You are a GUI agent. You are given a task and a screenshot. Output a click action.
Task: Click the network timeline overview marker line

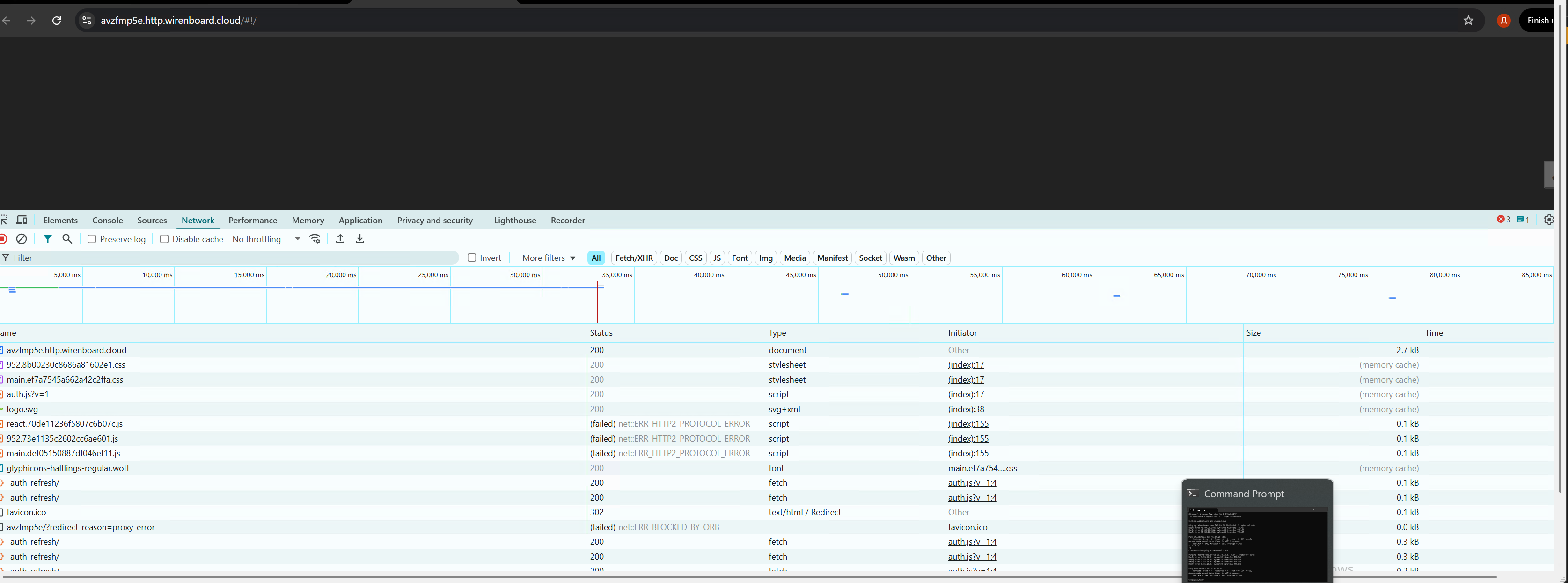597,303
